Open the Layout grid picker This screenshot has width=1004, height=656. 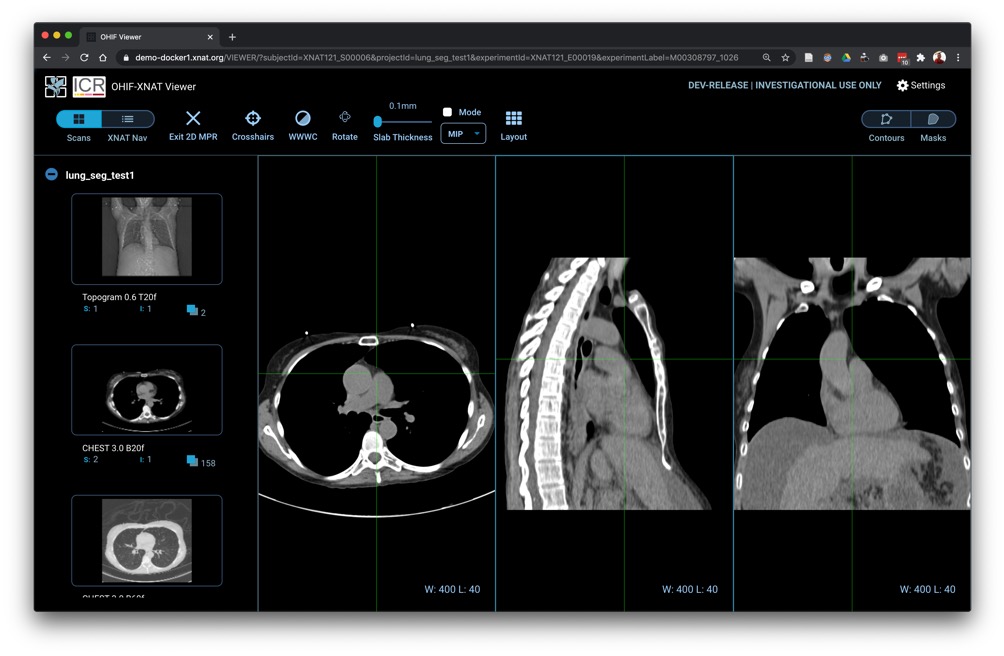(513, 119)
